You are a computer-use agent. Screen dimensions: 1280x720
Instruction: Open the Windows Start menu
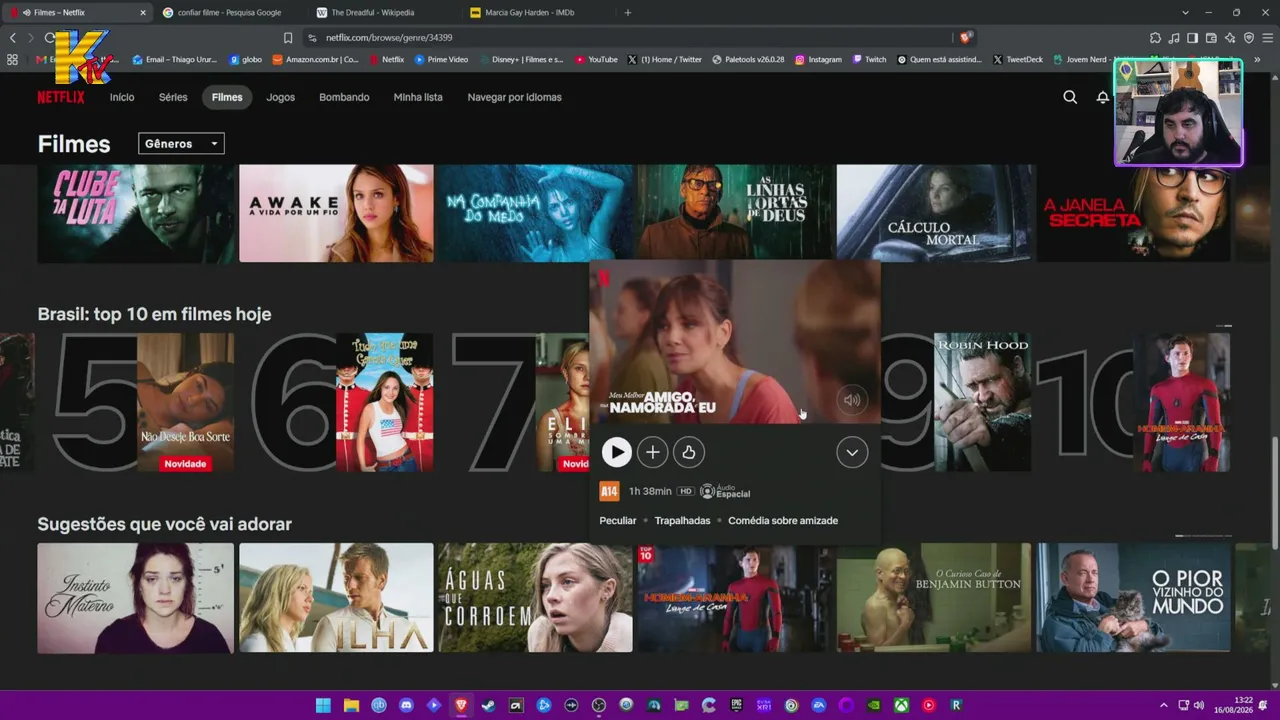click(x=323, y=705)
